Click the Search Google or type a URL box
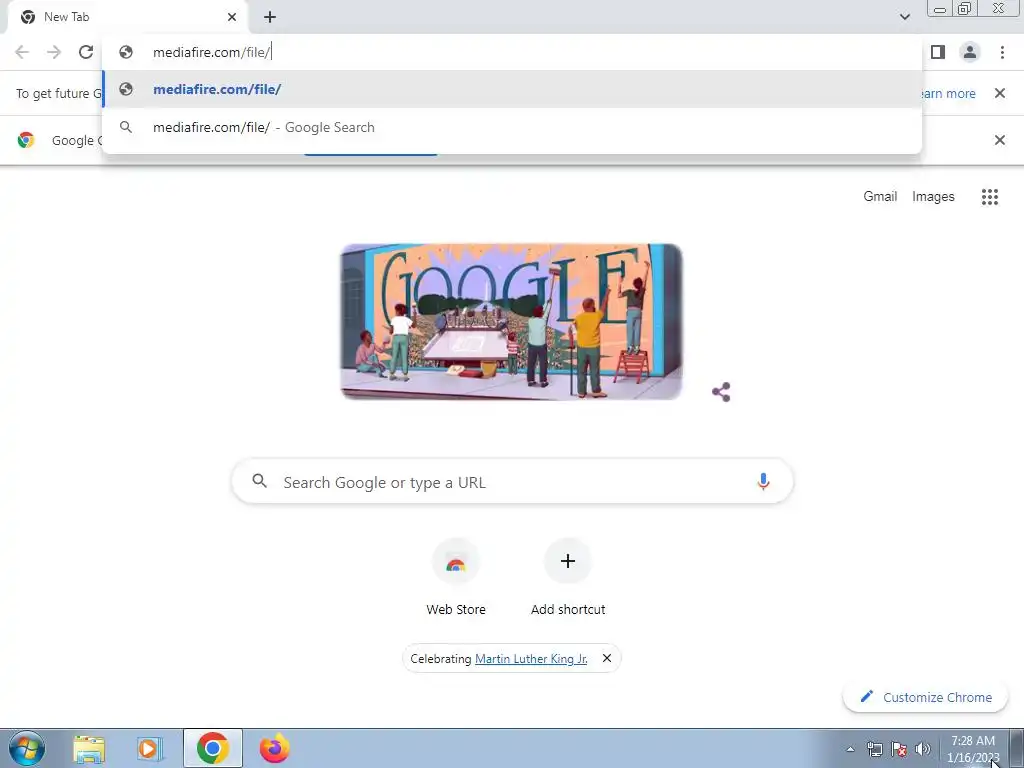The image size is (1024, 768). [513, 482]
